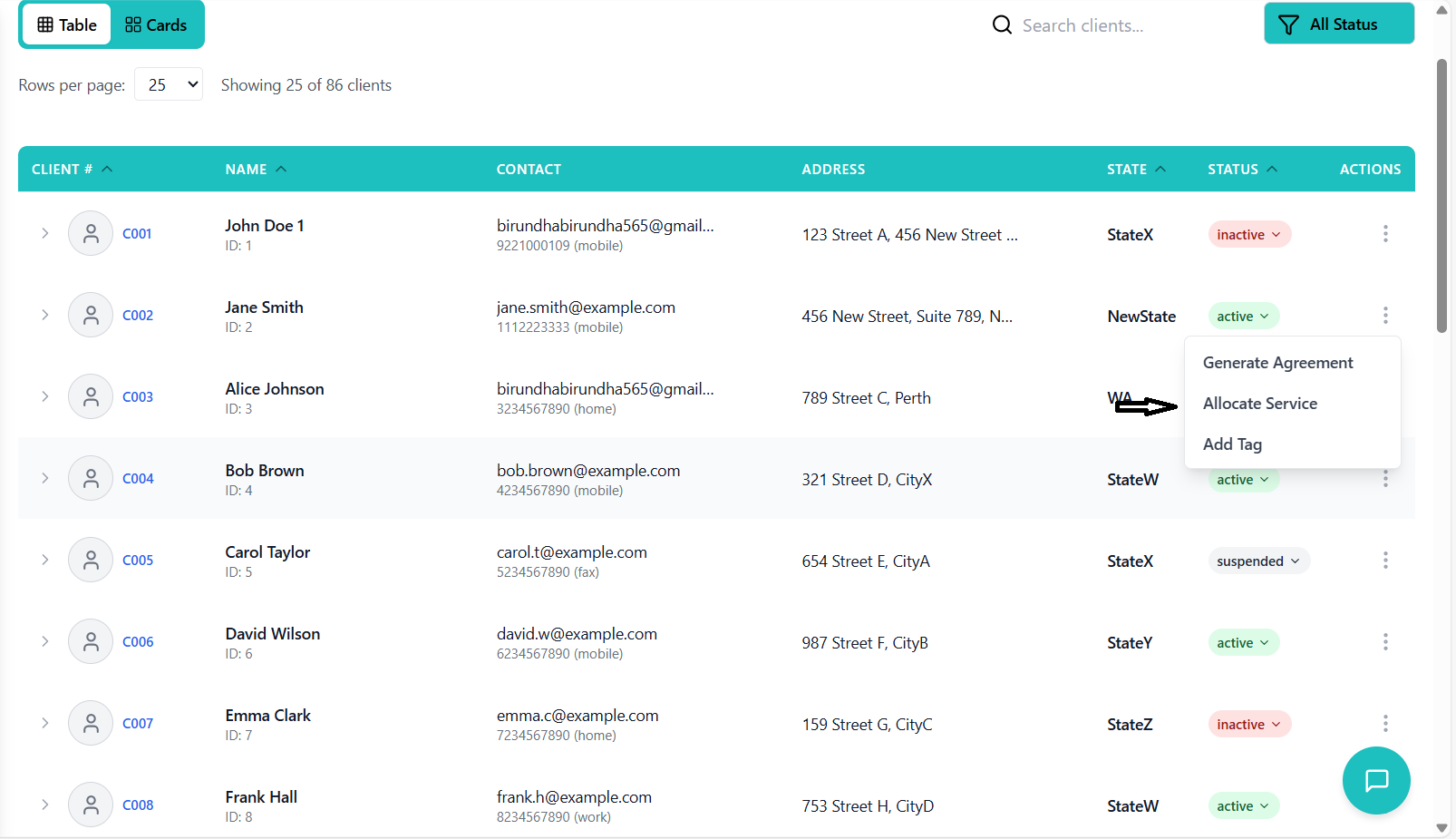Change Carol Taylor's suspended status dropdown
The image size is (1456, 839).
click(x=1257, y=561)
